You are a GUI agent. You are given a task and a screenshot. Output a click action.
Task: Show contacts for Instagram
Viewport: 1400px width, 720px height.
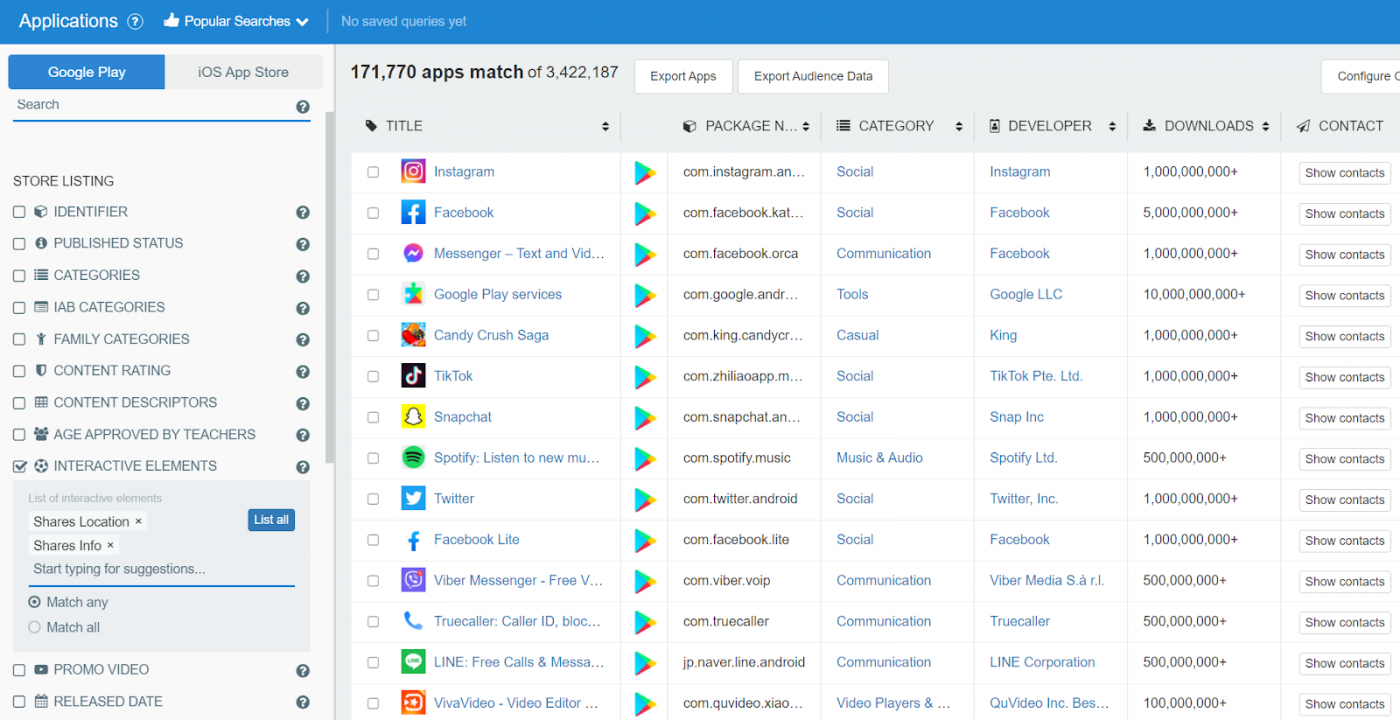(1344, 173)
